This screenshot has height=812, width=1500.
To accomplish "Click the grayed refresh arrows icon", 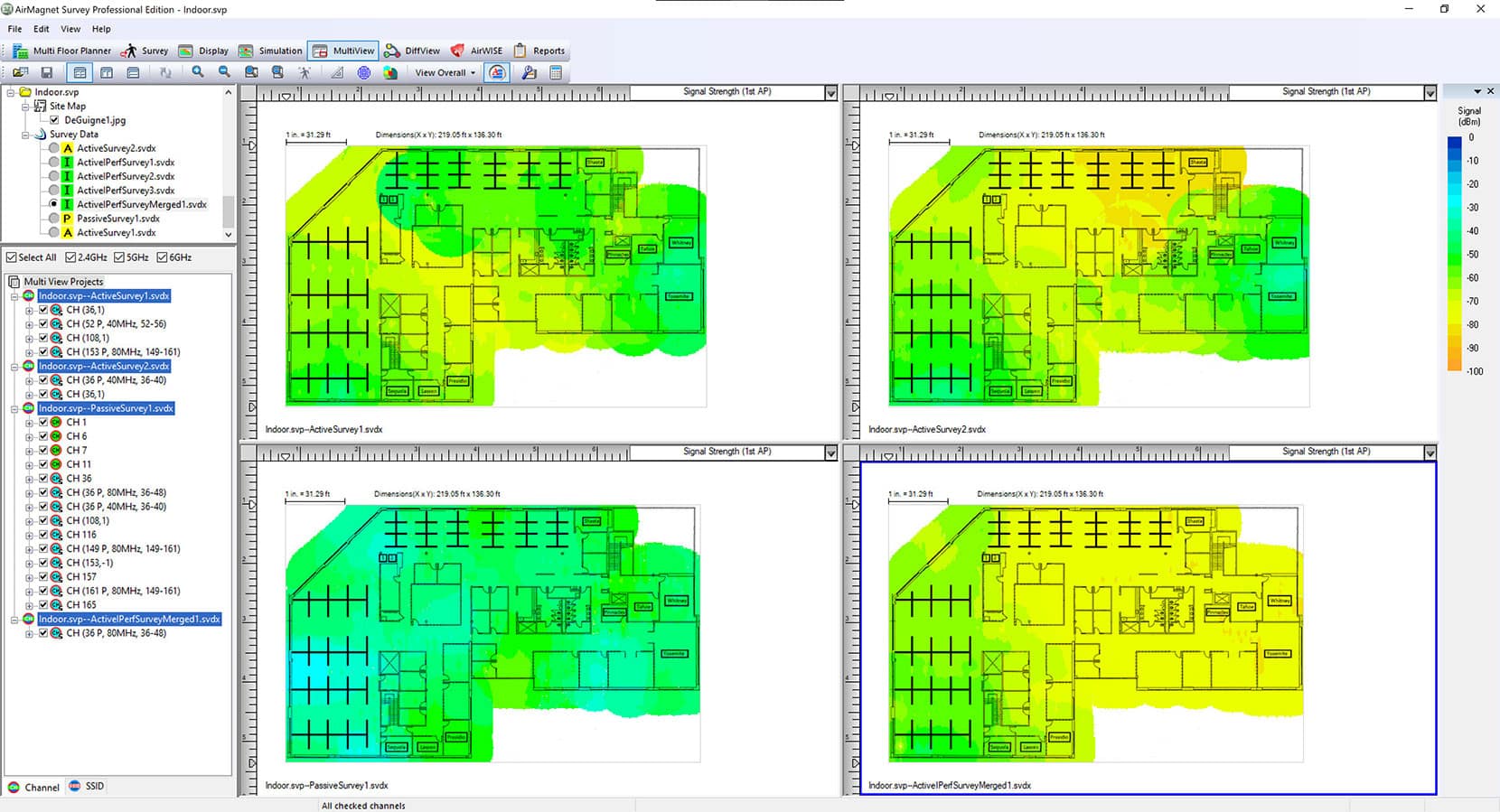I will click(164, 72).
